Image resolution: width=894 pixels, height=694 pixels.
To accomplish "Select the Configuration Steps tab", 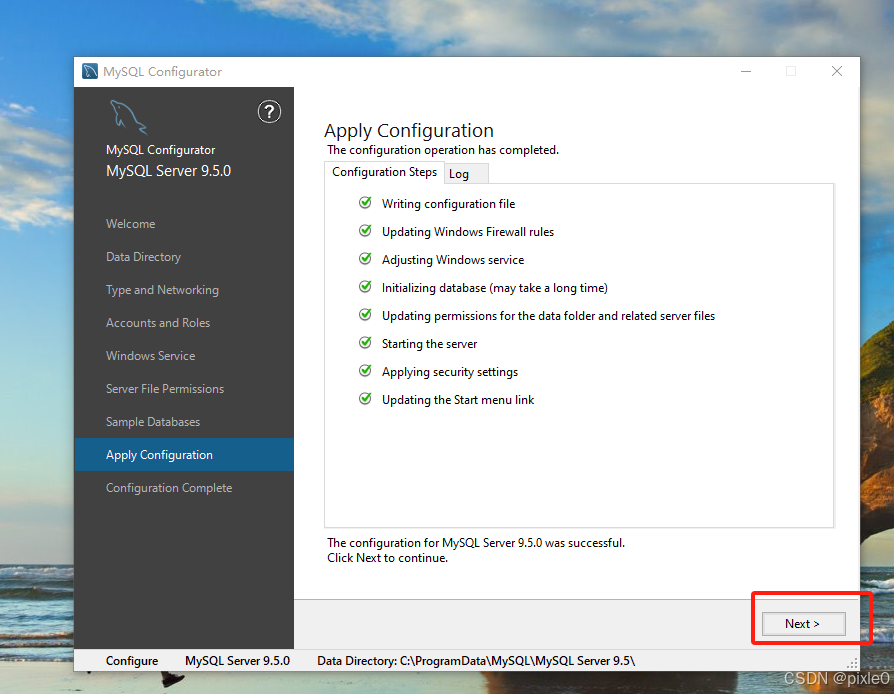I will coord(384,172).
